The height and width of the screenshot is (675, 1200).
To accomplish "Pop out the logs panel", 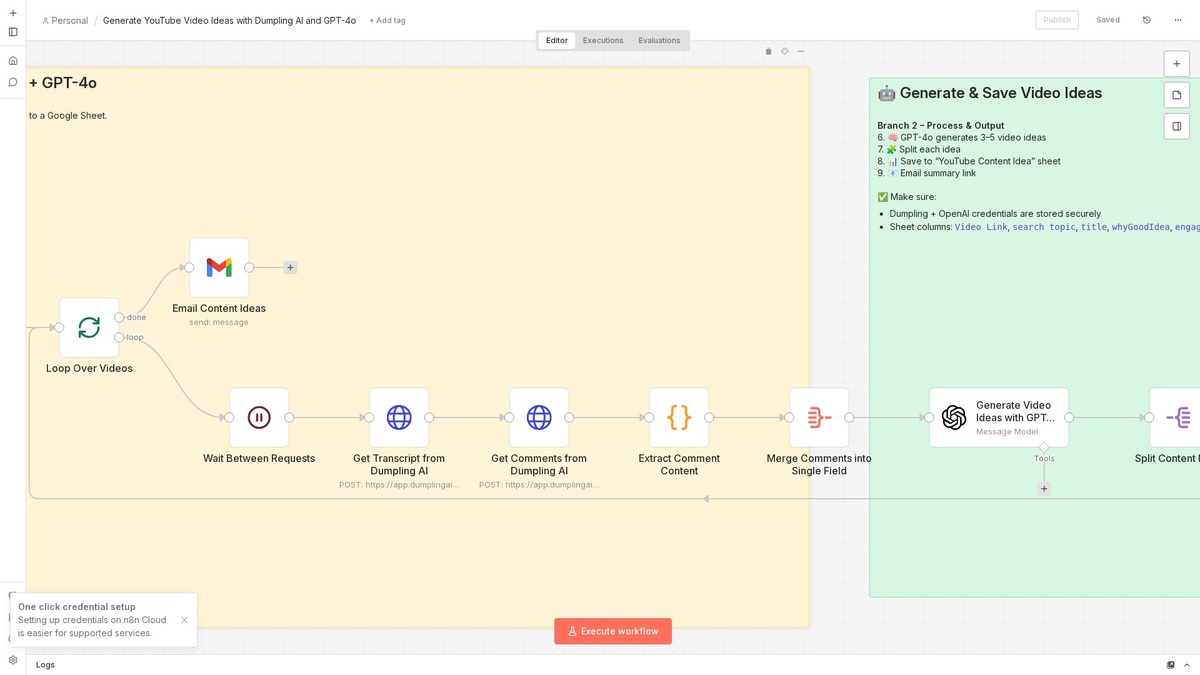I will [1171, 665].
